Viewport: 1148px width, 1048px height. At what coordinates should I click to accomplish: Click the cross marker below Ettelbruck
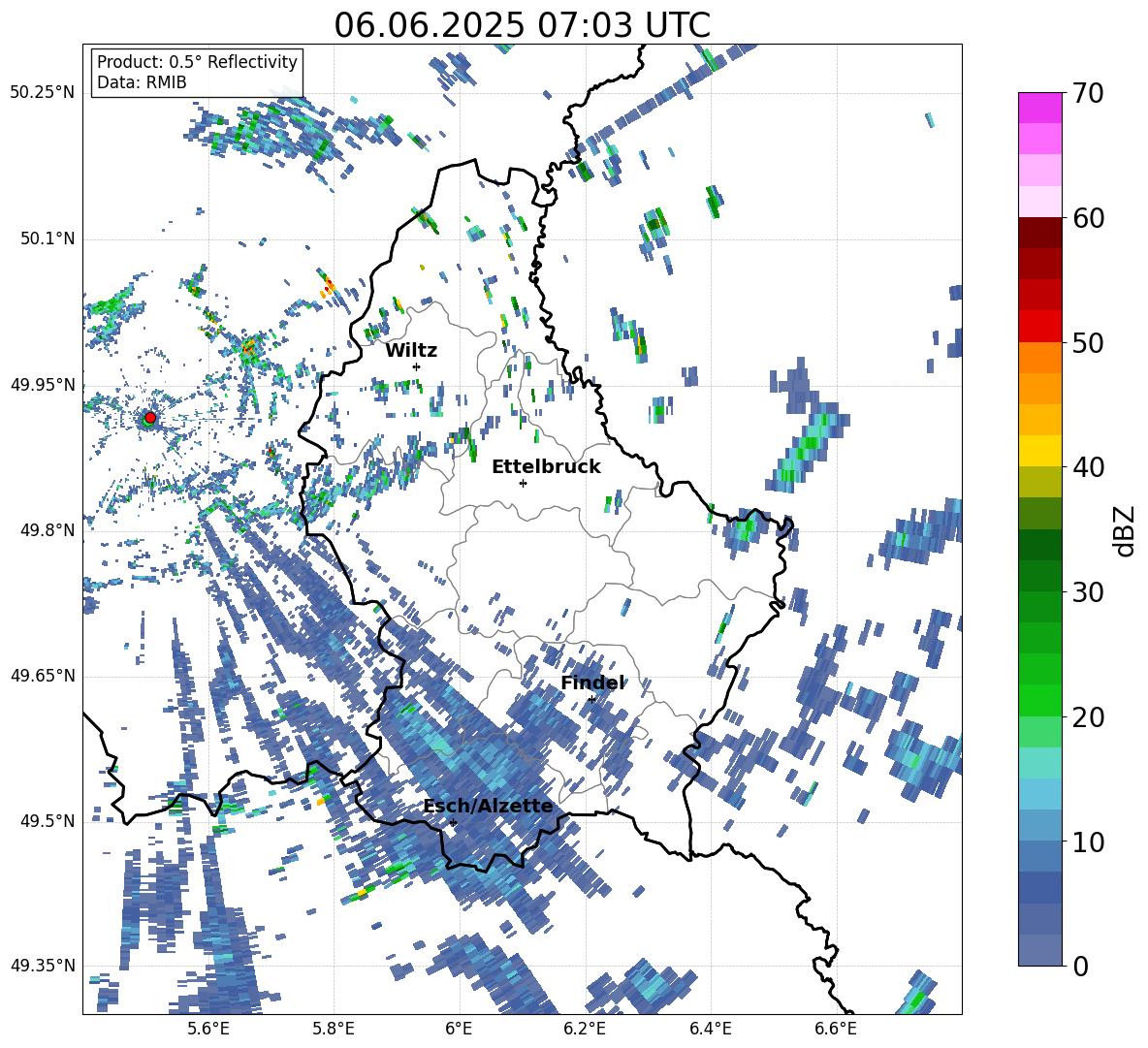click(523, 483)
